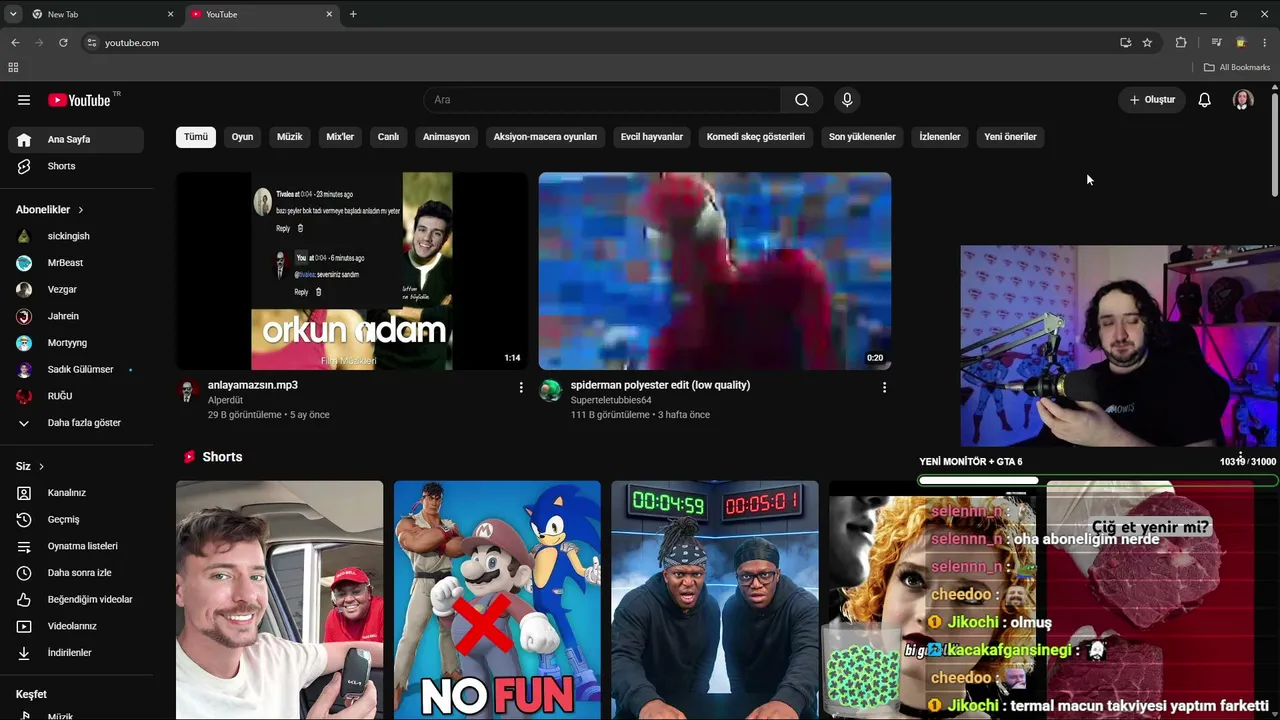Viewport: 1280px width, 720px height.
Task: Select the Komedi skeç gösterileri chip
Action: 756,137
